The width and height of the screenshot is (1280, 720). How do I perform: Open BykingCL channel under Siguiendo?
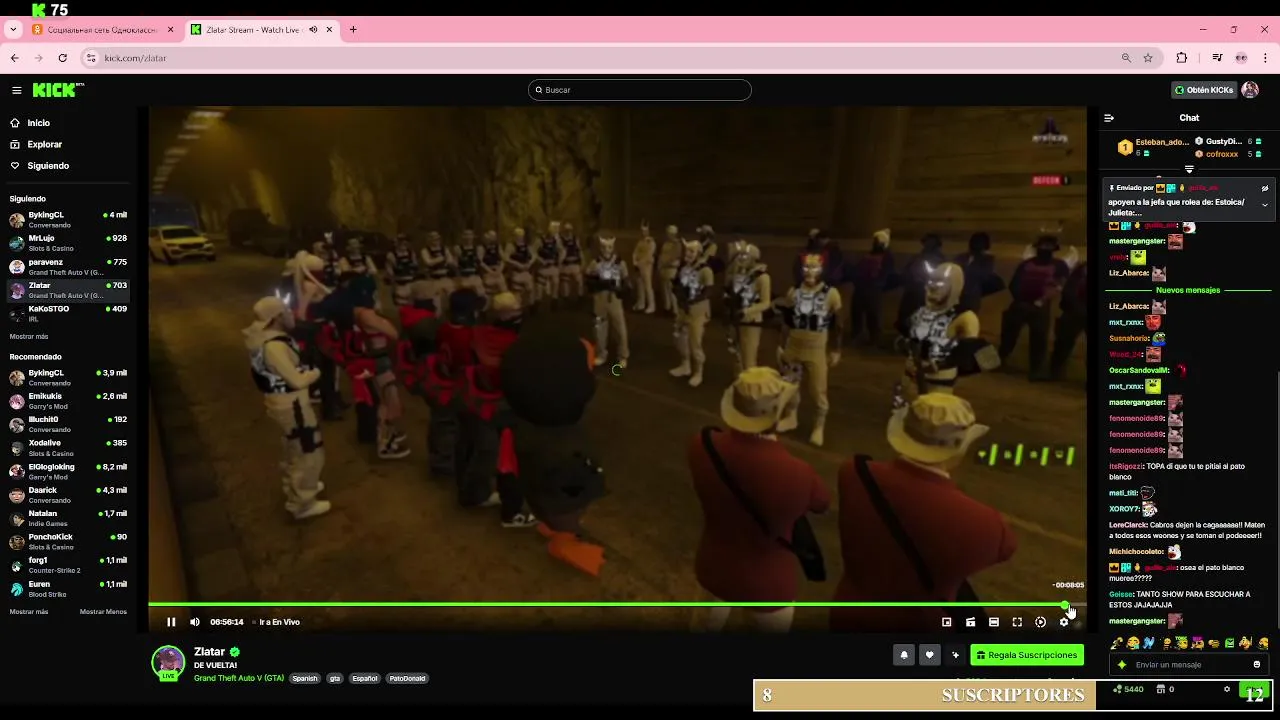pyautogui.click(x=68, y=219)
